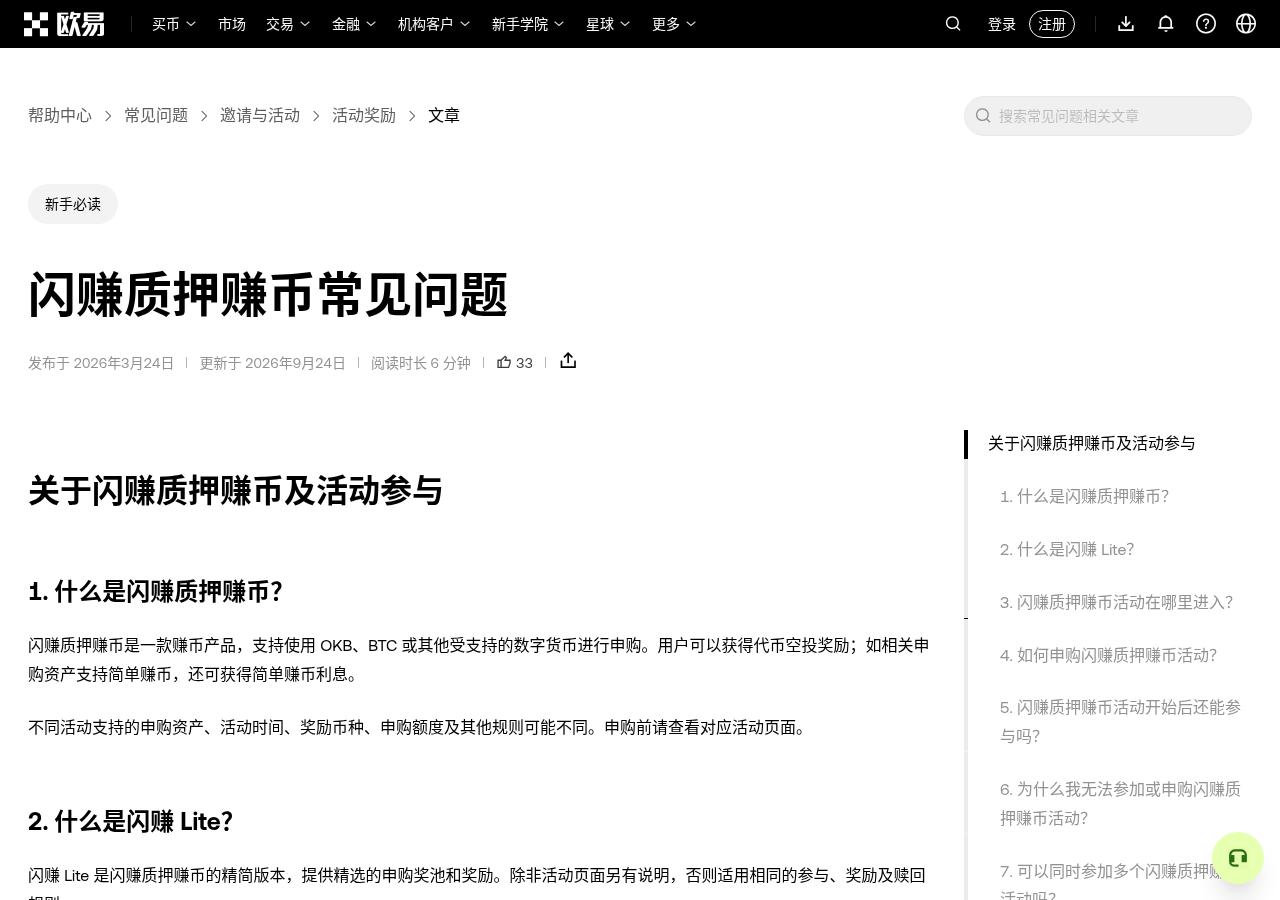Focus the 搜索常见问题相关文章 search field

pyautogui.click(x=1108, y=116)
